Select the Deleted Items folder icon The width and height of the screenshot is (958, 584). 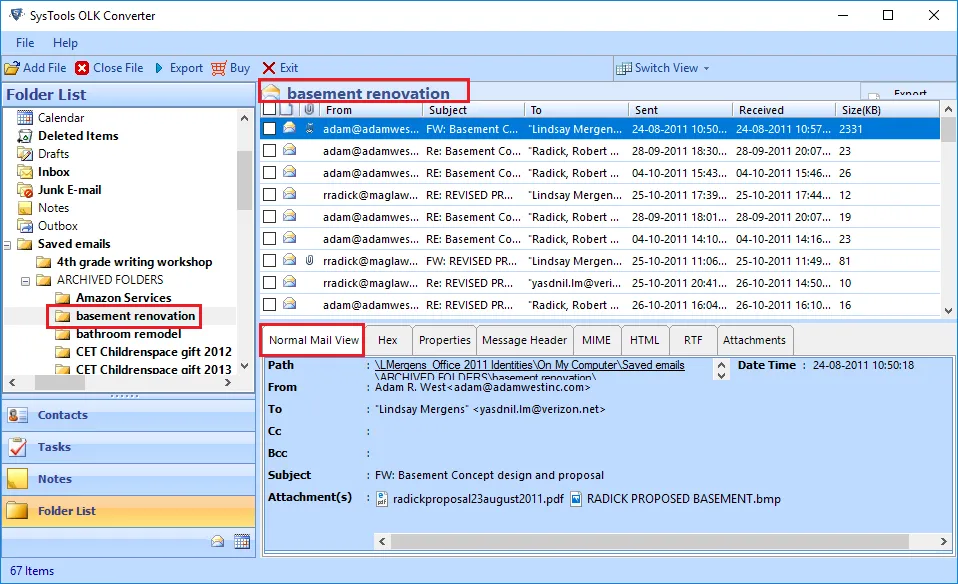click(x=25, y=136)
